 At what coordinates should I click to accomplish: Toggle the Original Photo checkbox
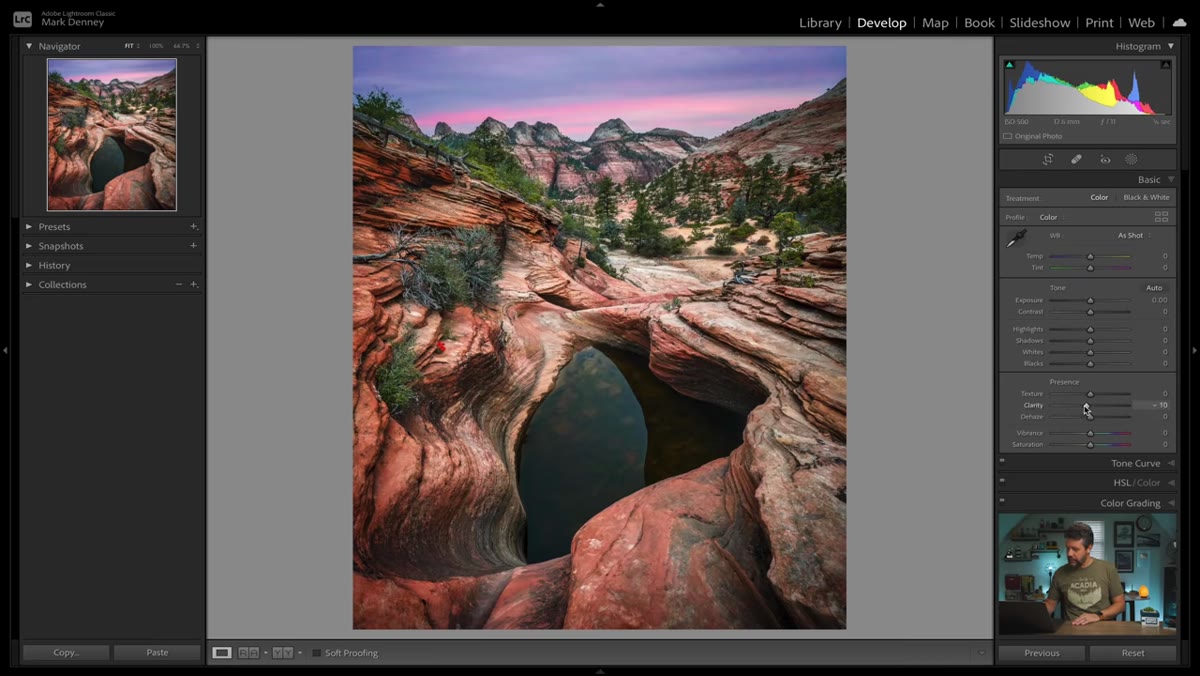pyautogui.click(x=1008, y=136)
